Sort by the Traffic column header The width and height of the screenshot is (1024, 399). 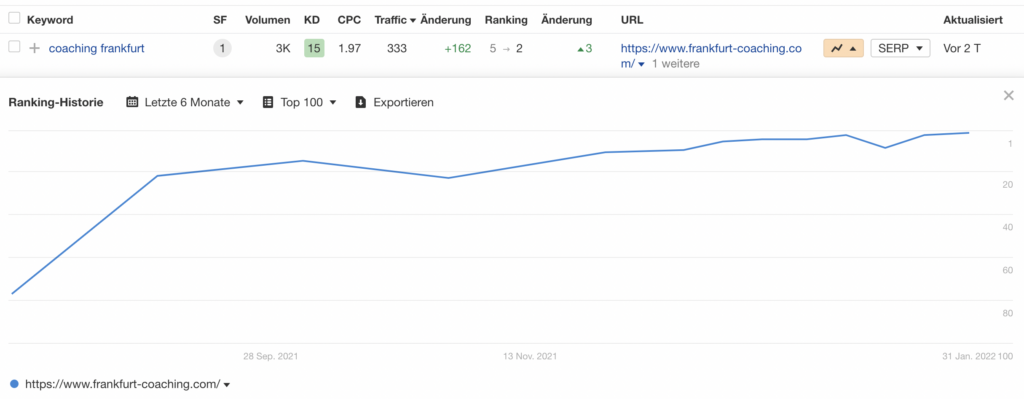point(395,20)
